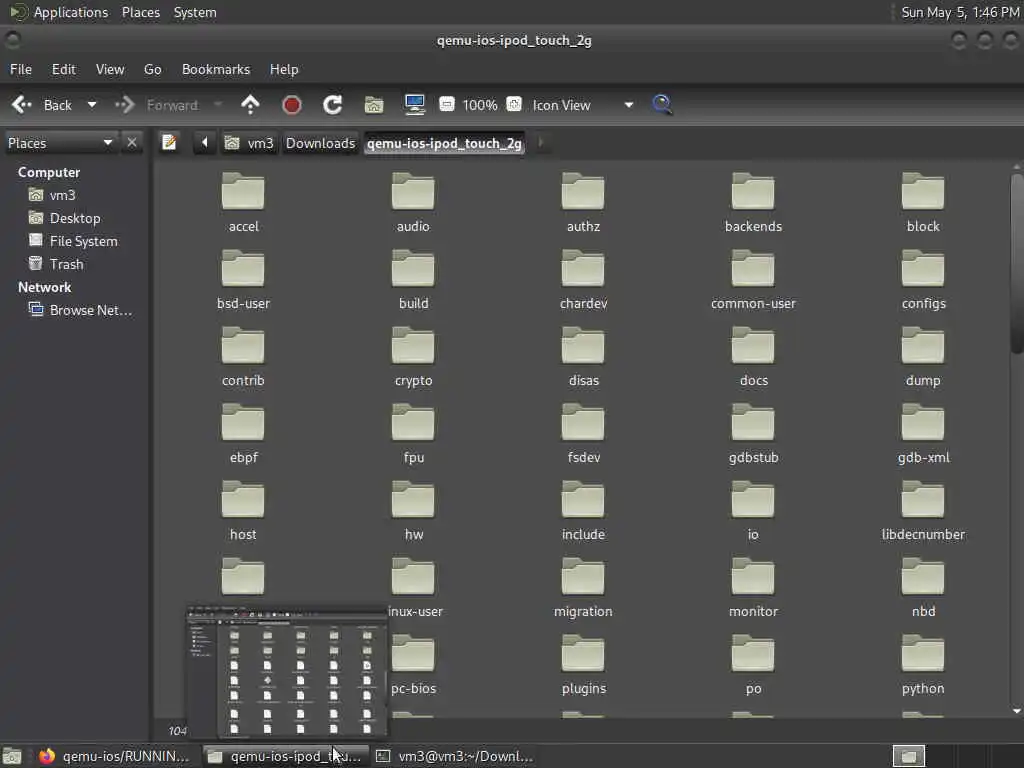Open the Edit menu

63,69
